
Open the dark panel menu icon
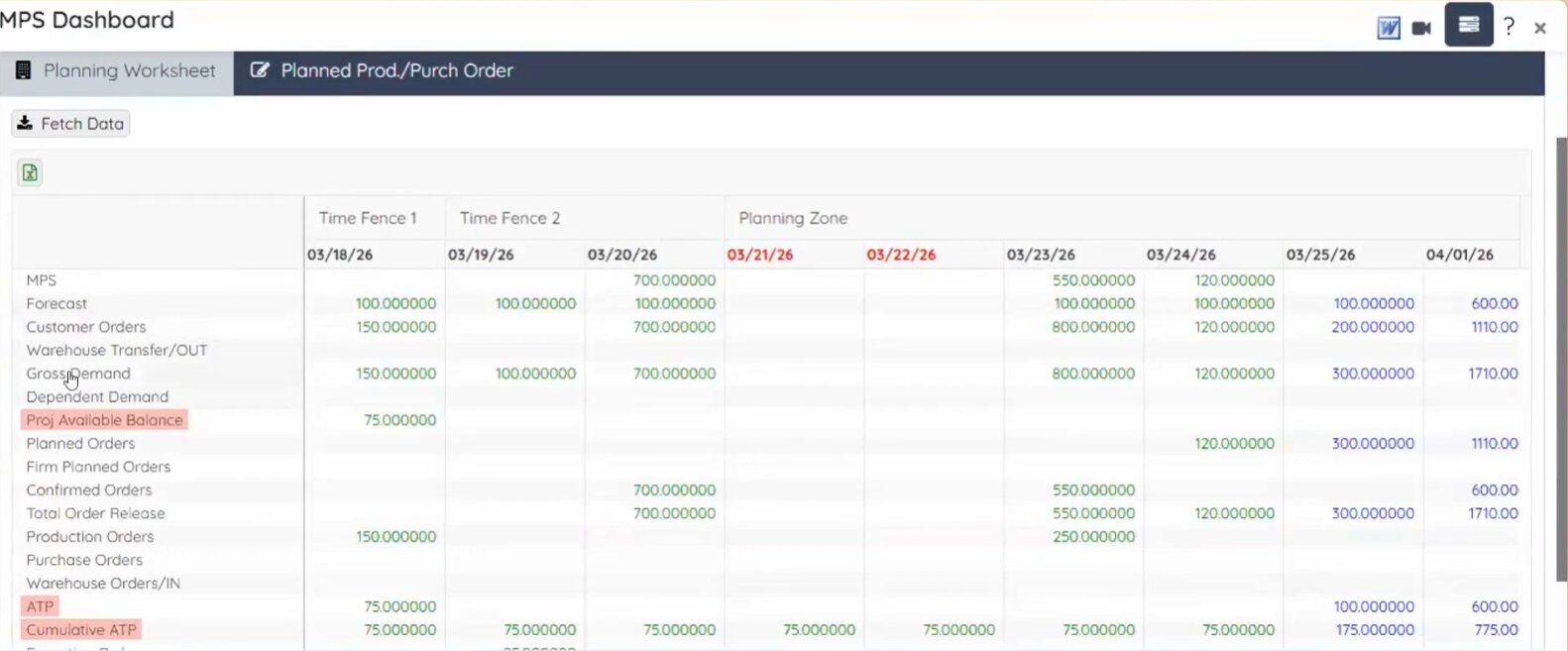[x=1468, y=25]
